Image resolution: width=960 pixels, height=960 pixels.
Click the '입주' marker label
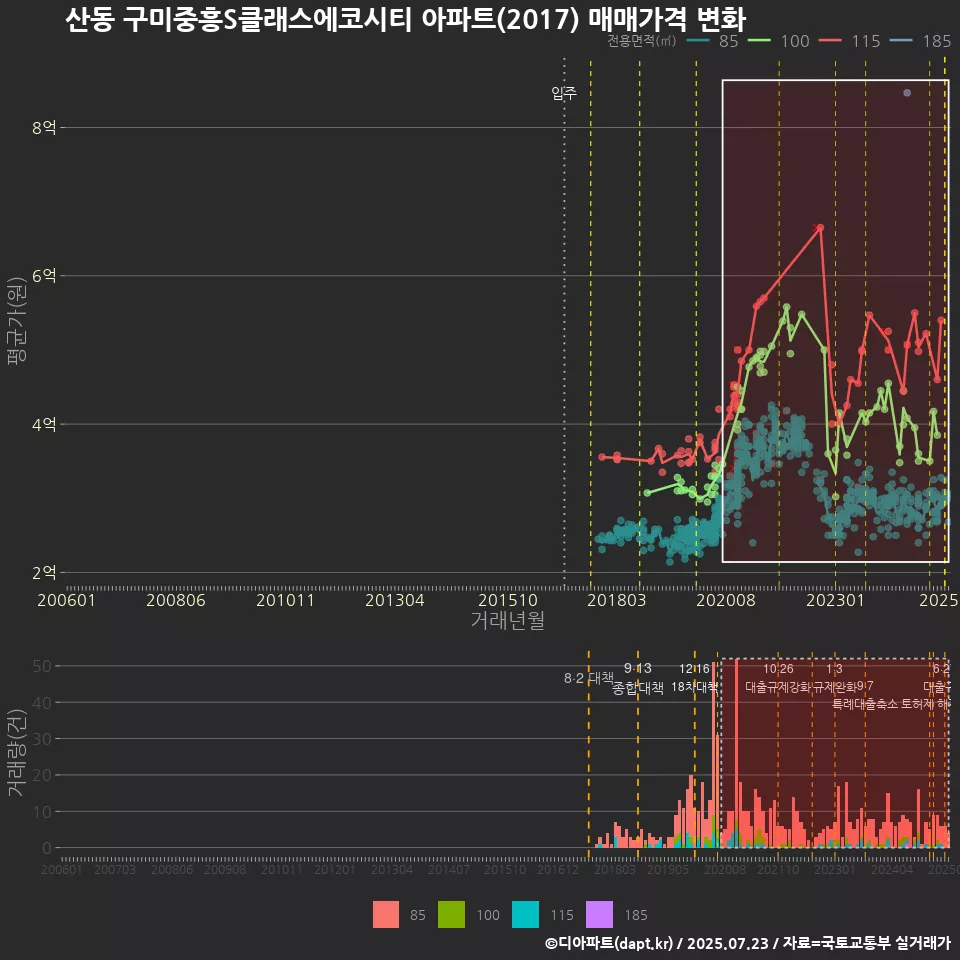pyautogui.click(x=564, y=93)
